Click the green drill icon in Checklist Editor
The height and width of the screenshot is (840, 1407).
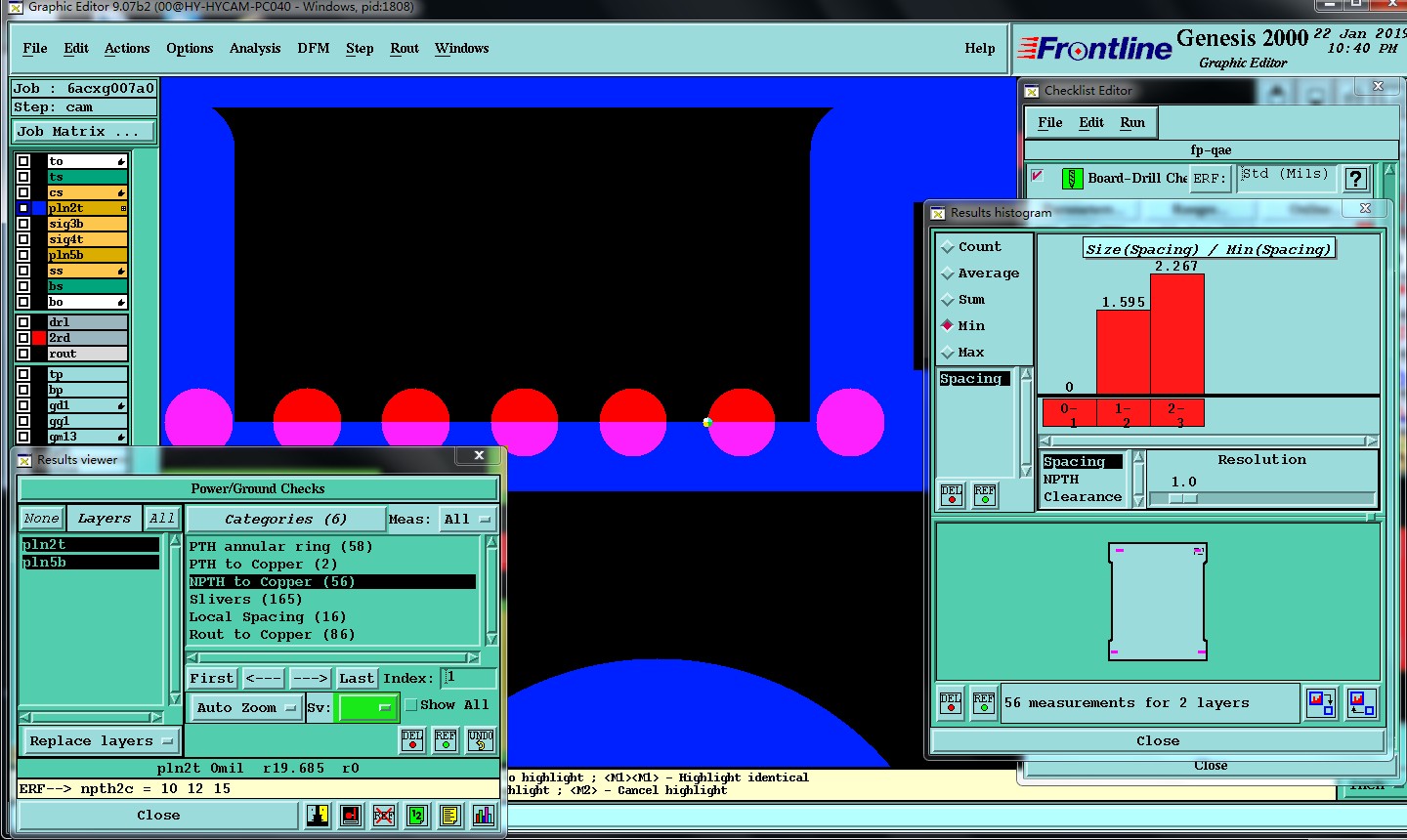(1073, 179)
